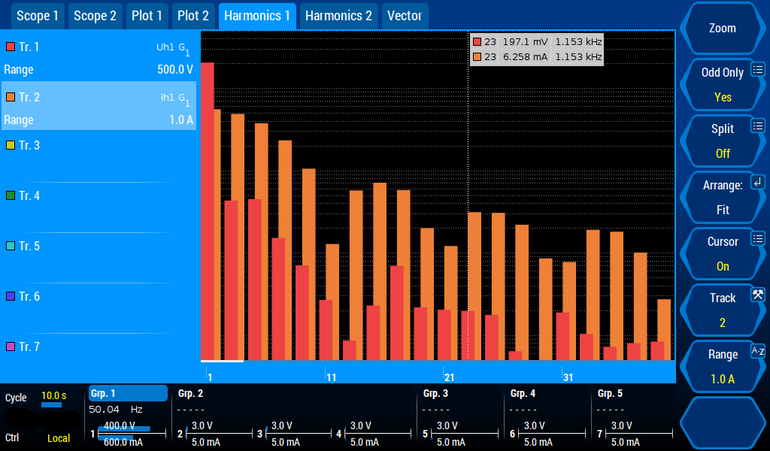The image size is (770, 451).
Task: Click cursor readout 6.258 mA row
Action: click(x=537, y=56)
